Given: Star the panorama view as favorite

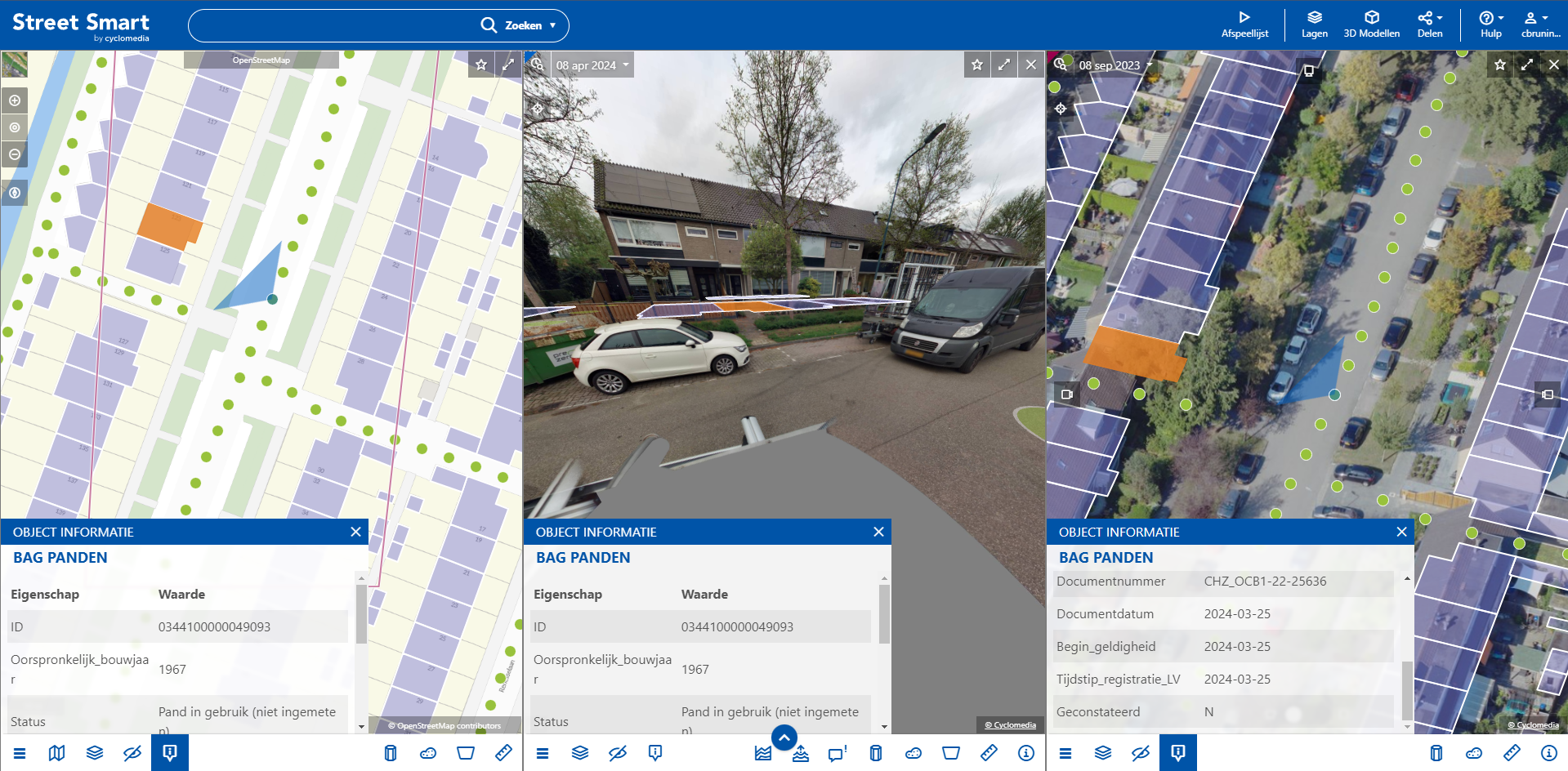Looking at the screenshot, I should click(976, 64).
